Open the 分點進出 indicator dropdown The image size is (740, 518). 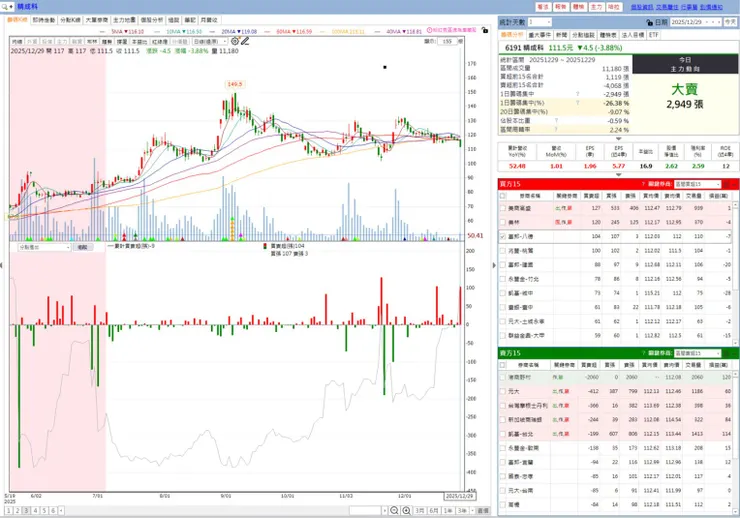tap(44, 247)
